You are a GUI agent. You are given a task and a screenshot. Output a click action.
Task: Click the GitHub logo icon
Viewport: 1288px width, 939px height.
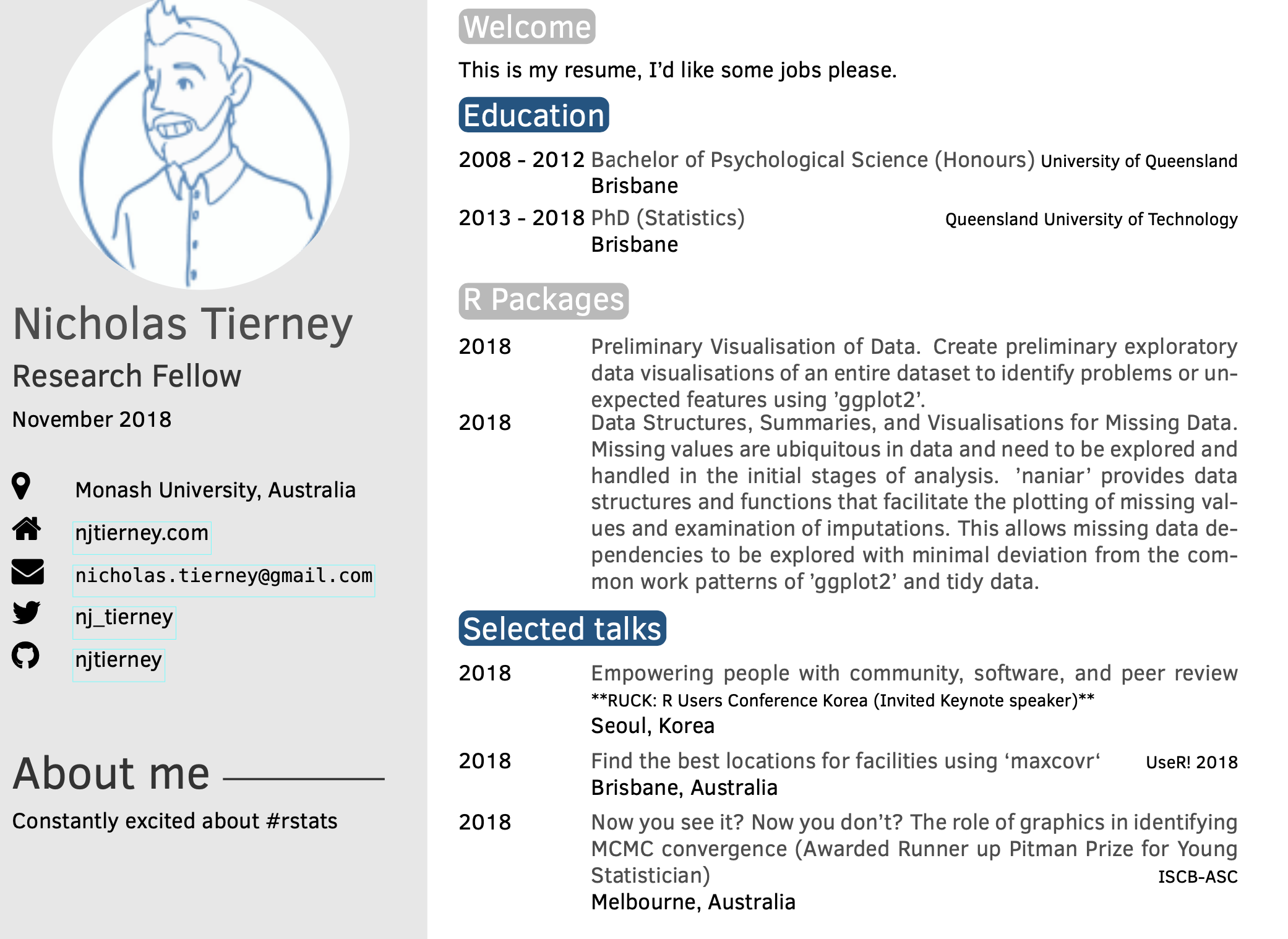25,656
